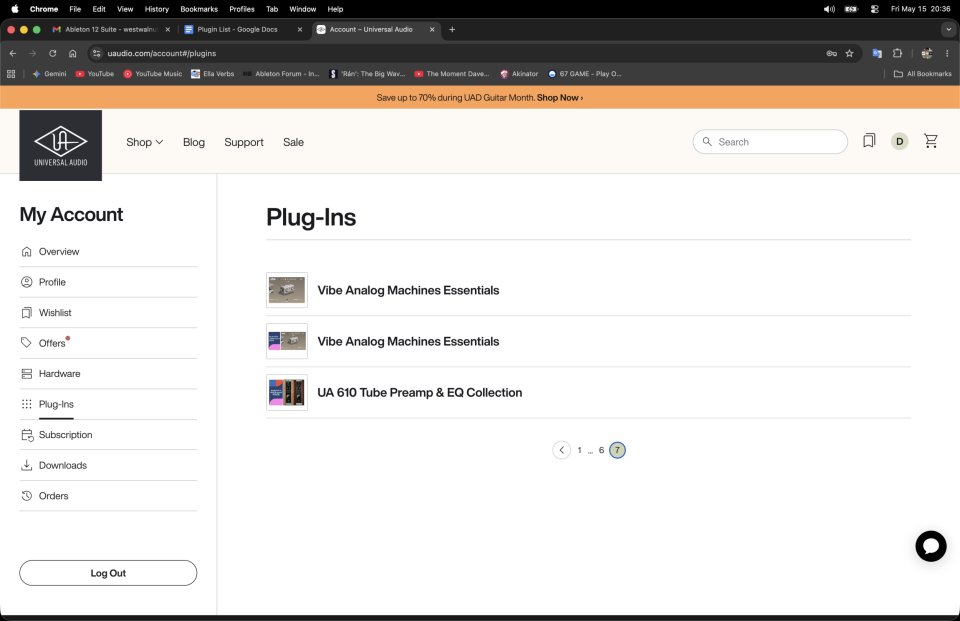Expand the Chrome tab search chevron
Viewport: 960px width, 621px height.
tap(948, 29)
